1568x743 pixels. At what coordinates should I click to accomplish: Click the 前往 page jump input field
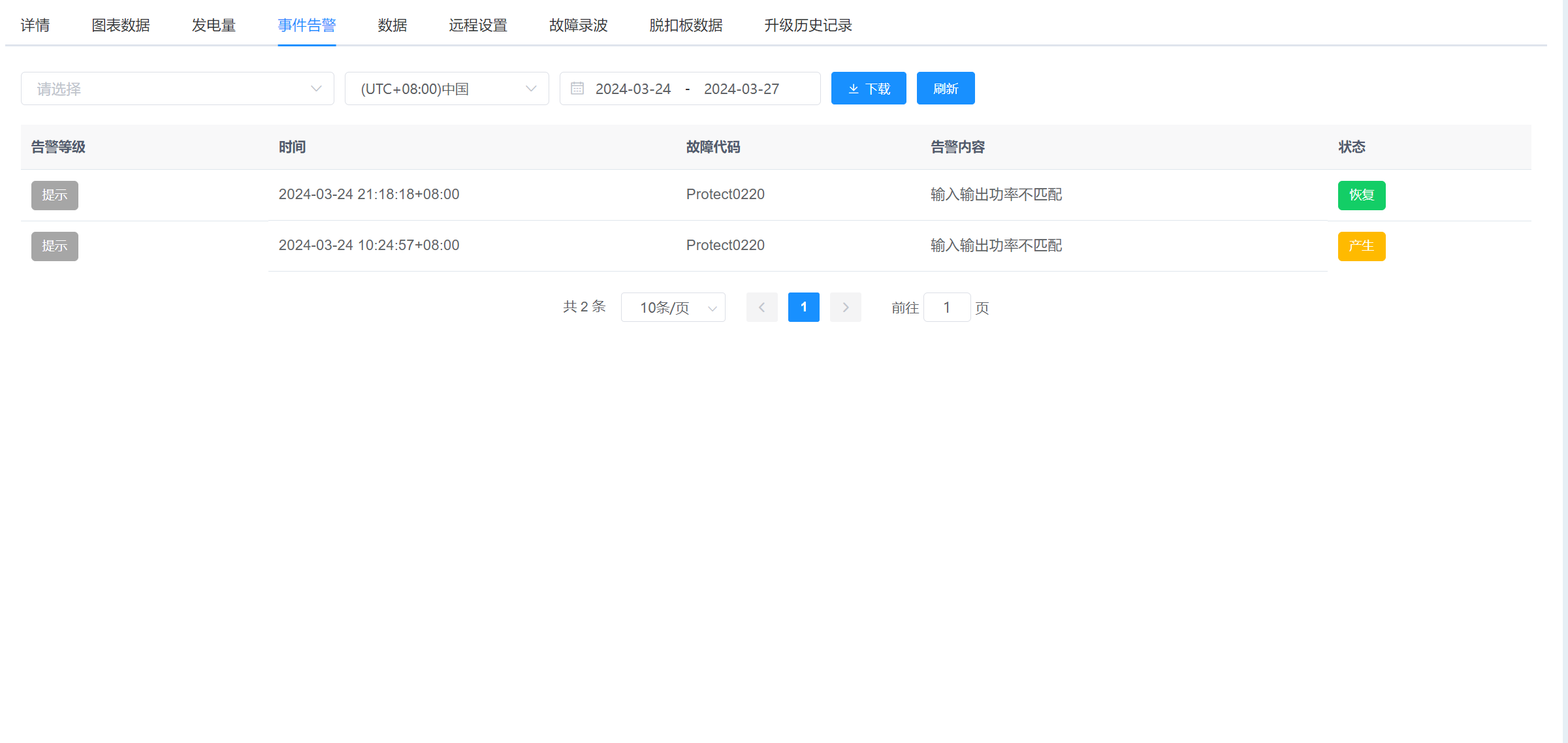(947, 308)
